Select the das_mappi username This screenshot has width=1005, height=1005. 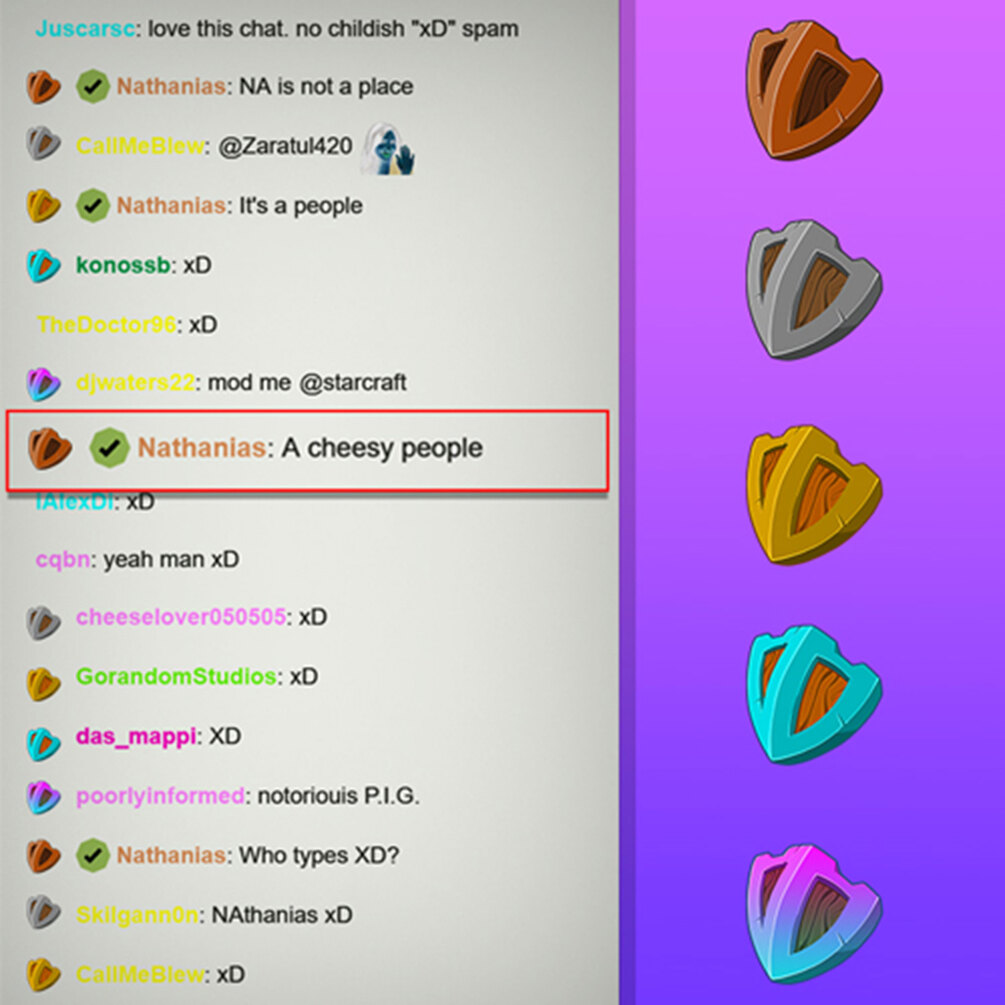135,736
